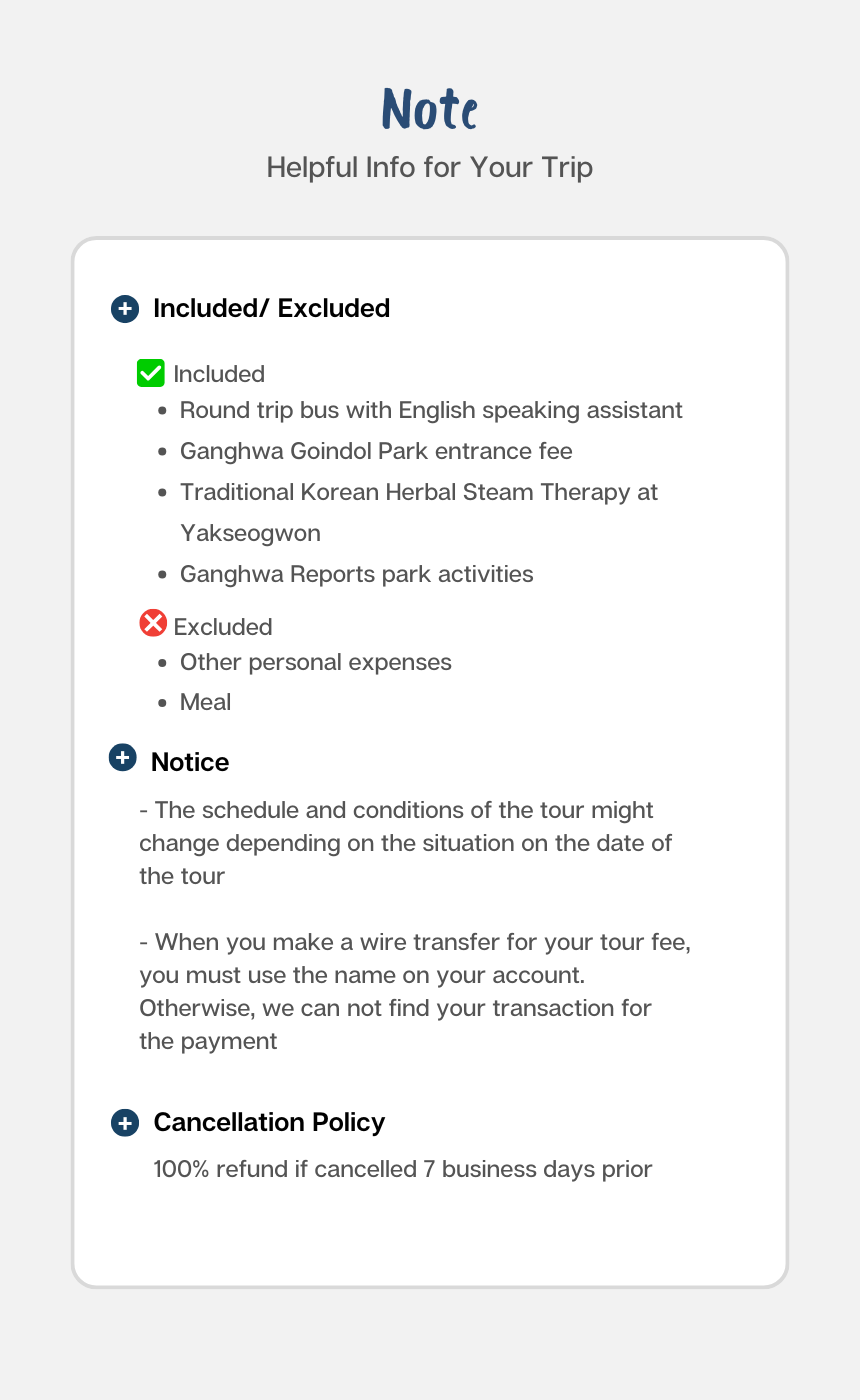Click the Excluded label text
The height and width of the screenshot is (1400, 860).
[x=223, y=627]
